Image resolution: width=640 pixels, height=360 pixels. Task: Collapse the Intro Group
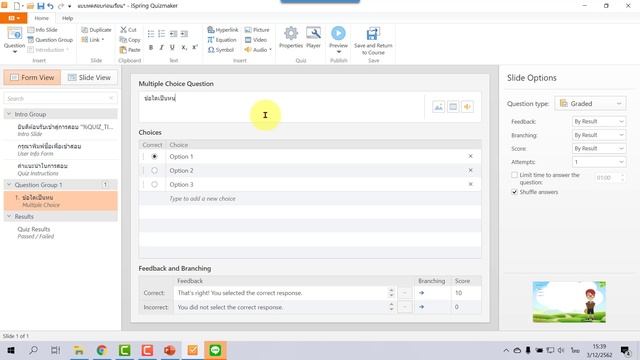(x=9, y=114)
